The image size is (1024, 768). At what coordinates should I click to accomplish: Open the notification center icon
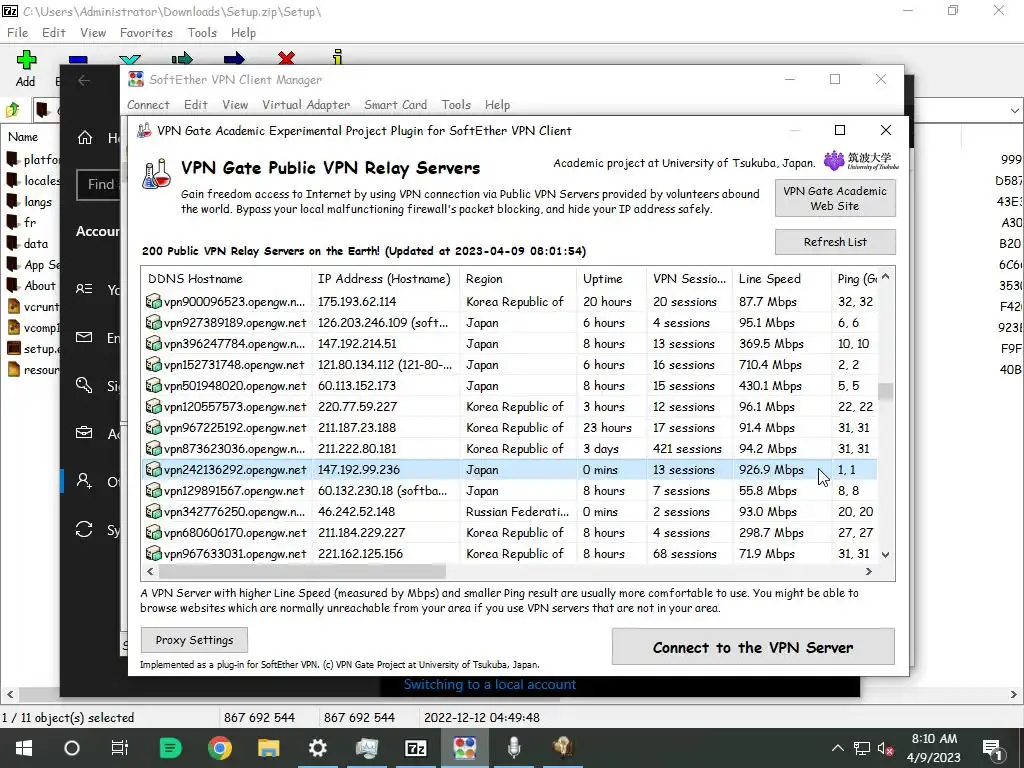coord(991,749)
